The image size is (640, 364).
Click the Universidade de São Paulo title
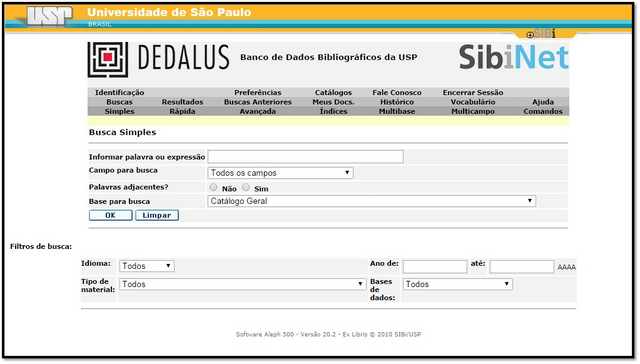pos(169,13)
